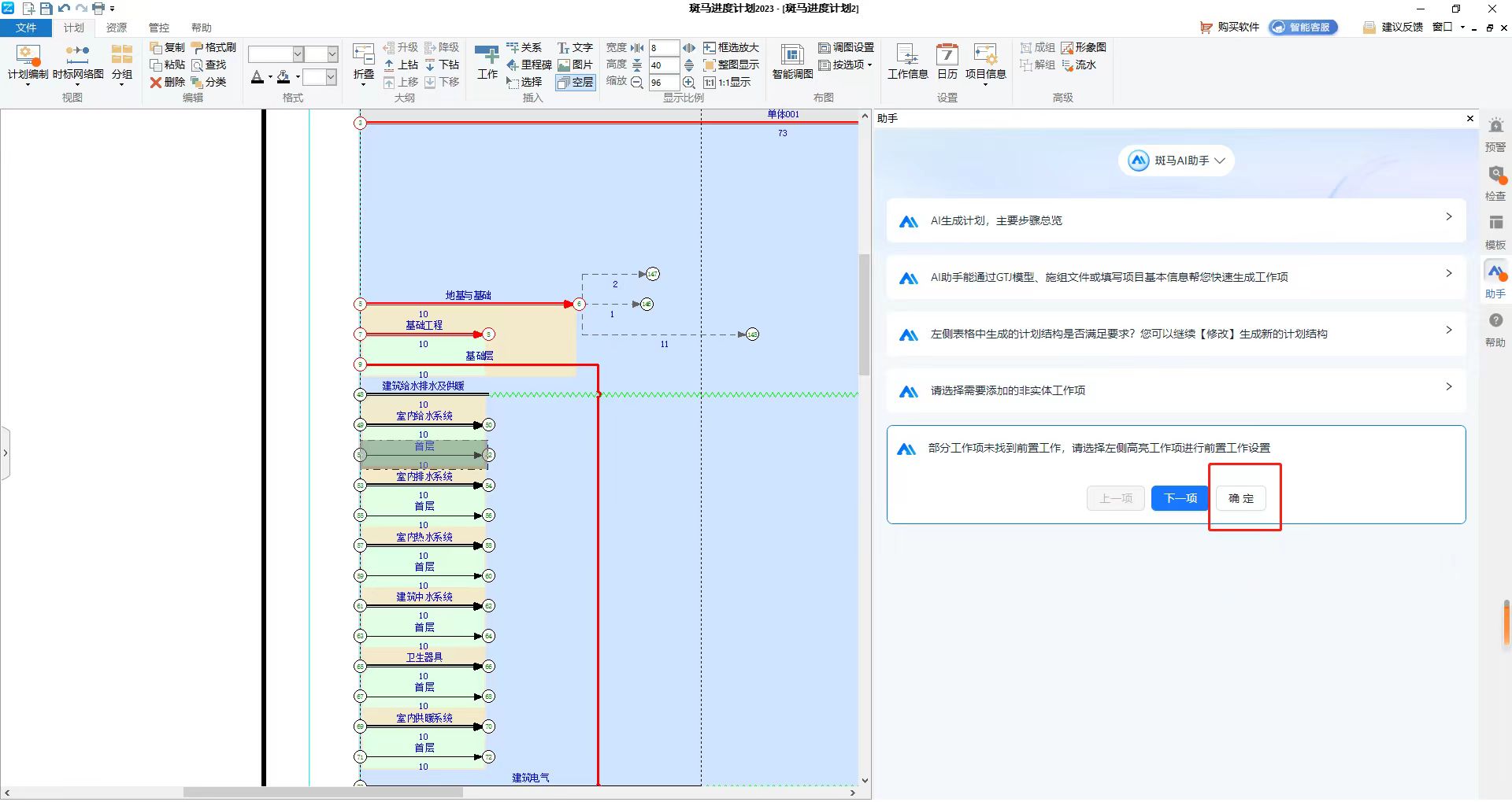Image resolution: width=1512 pixels, height=802 pixels.
Task: Zoom out using the 缩放 minus icon
Action: click(637, 82)
